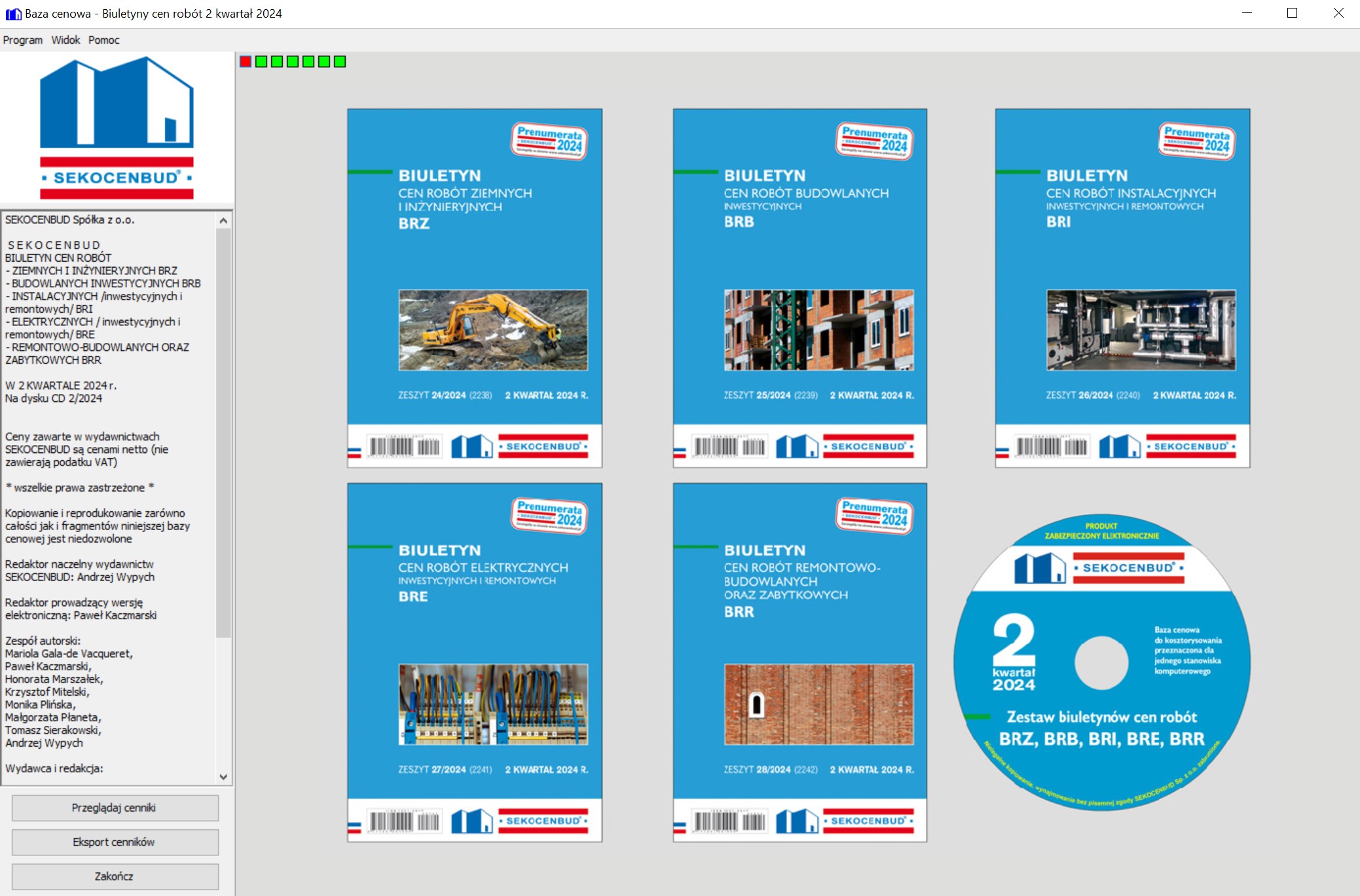The image size is (1360, 896).
Task: Click the scroll-down arrow in info panel
Action: [x=223, y=777]
